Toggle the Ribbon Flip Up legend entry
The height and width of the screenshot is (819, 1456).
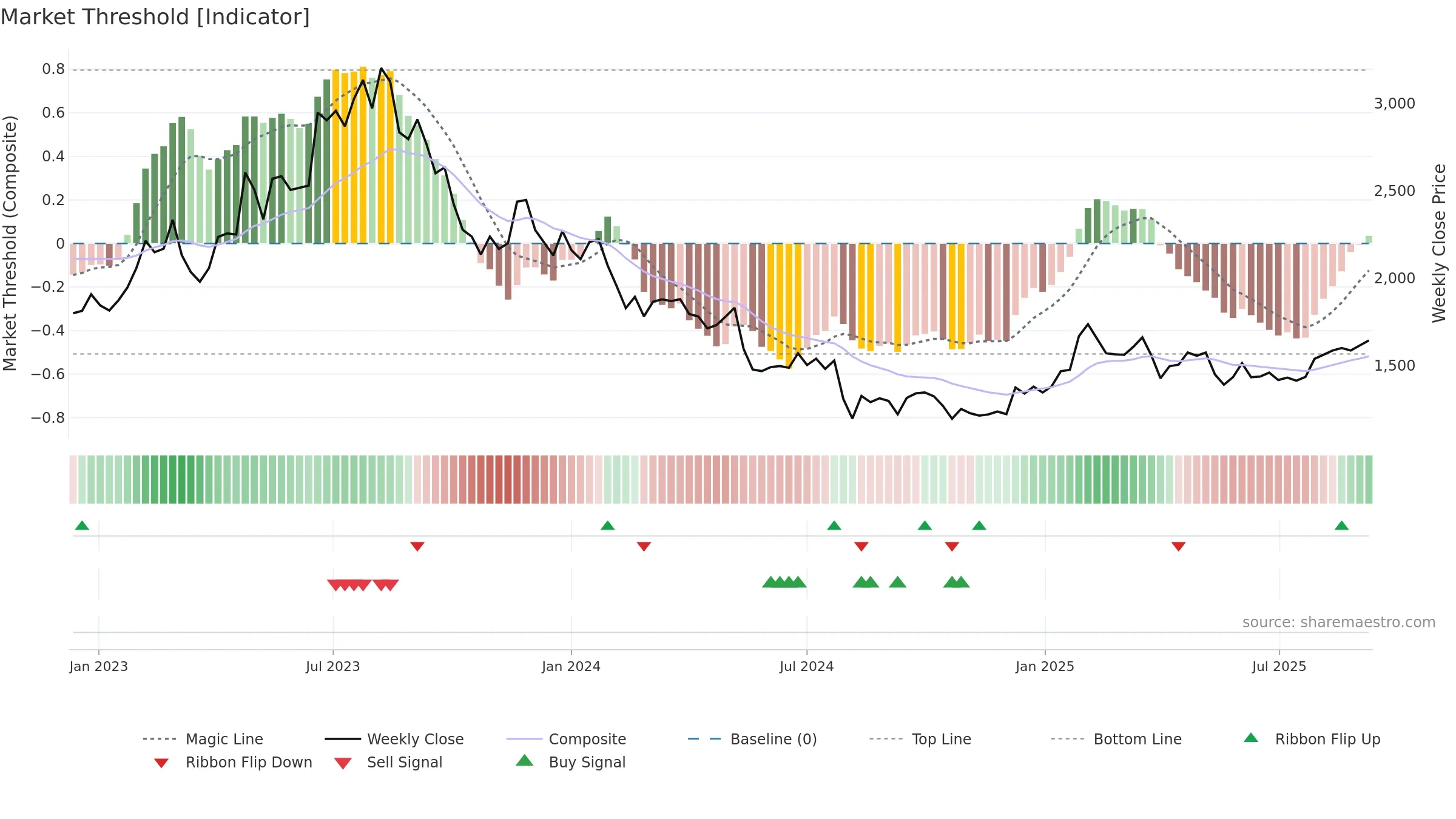(x=1312, y=739)
